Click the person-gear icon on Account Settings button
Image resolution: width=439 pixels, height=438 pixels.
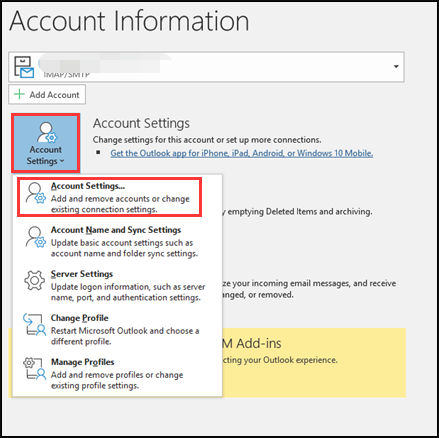tap(46, 132)
